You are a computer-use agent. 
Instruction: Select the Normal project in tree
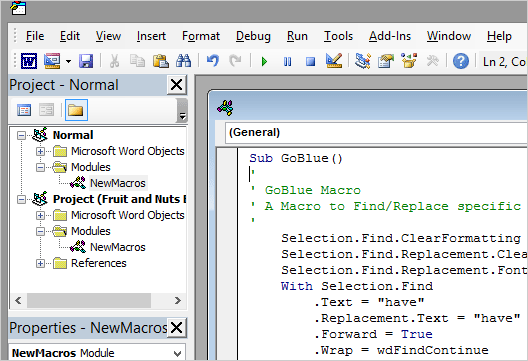coord(73,135)
